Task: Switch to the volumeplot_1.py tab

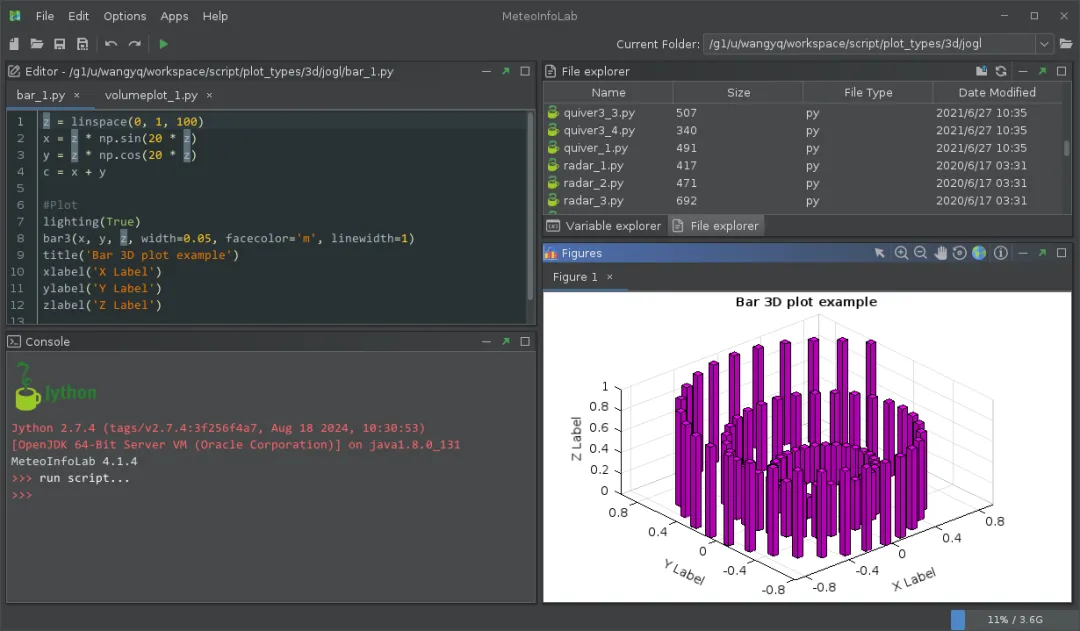Action: pyautogui.click(x=150, y=95)
